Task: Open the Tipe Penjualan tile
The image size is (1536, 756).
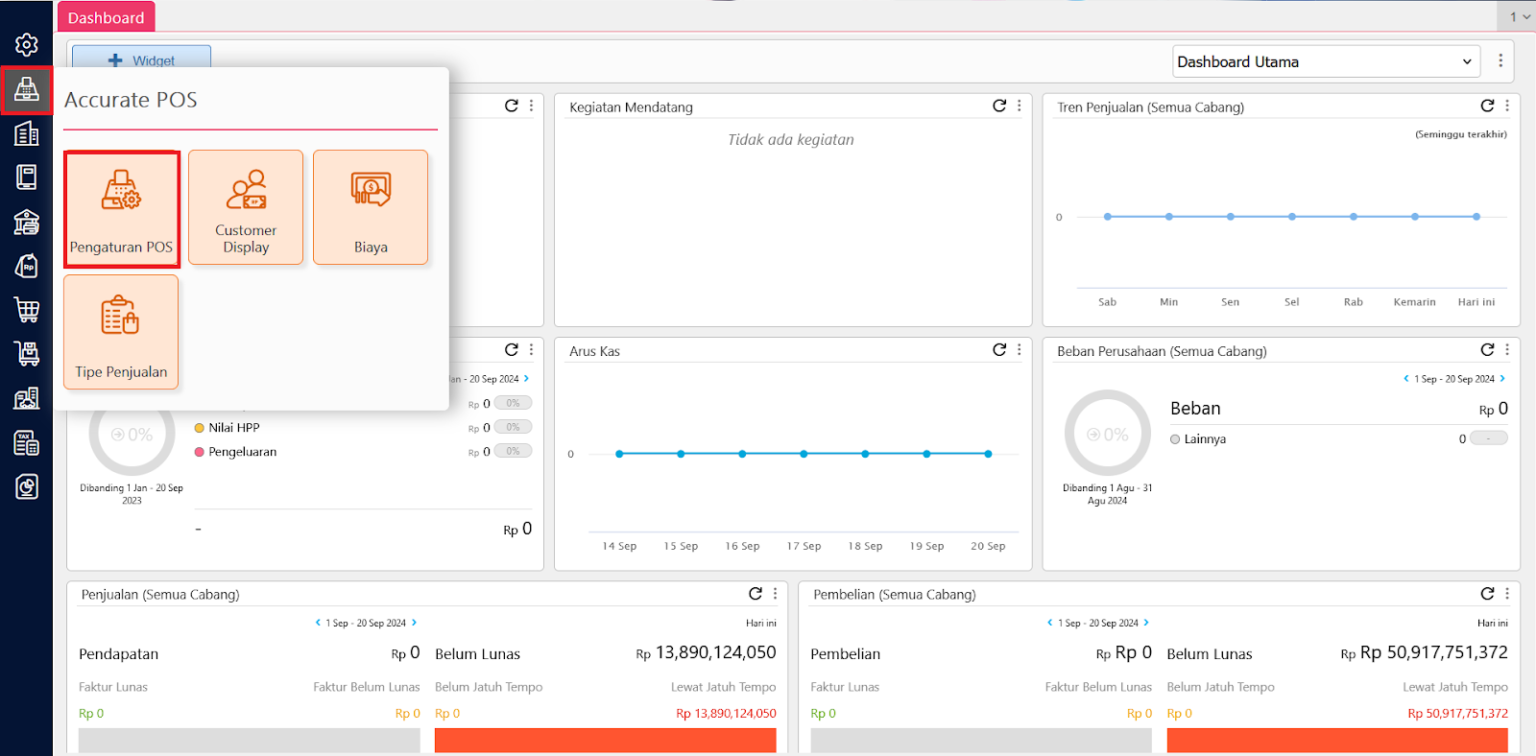Action: pyautogui.click(x=121, y=332)
